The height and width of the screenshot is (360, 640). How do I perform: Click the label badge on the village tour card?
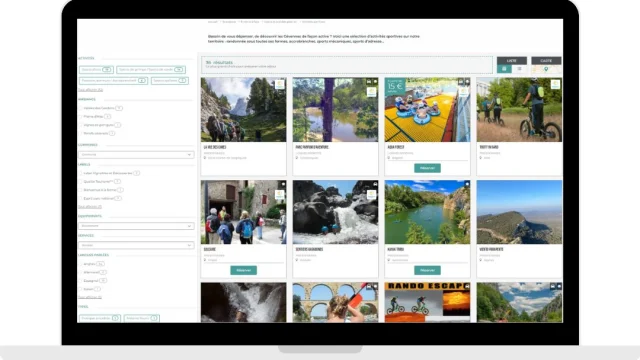click(x=280, y=195)
